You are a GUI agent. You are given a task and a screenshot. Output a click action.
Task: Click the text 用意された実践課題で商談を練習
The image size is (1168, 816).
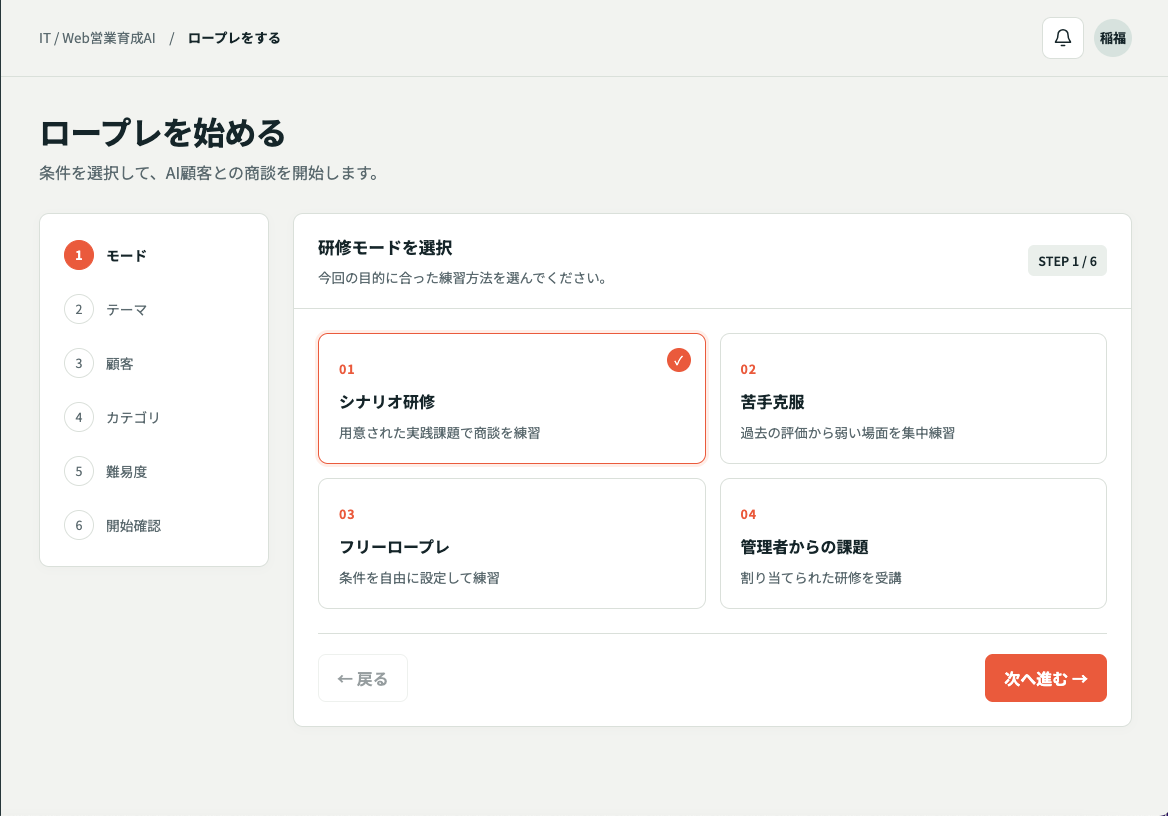(439, 433)
